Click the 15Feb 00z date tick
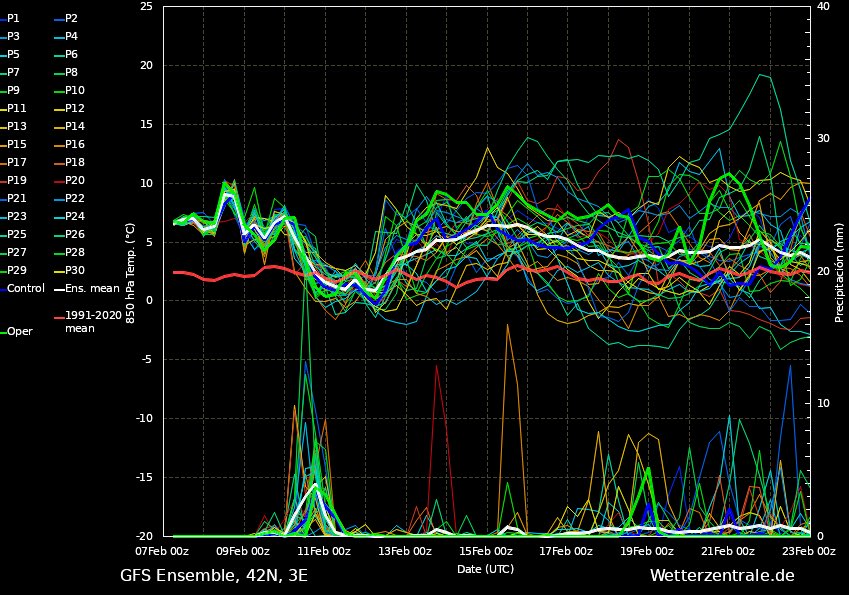Viewport: 849px width, 595px height. pyautogui.click(x=486, y=551)
